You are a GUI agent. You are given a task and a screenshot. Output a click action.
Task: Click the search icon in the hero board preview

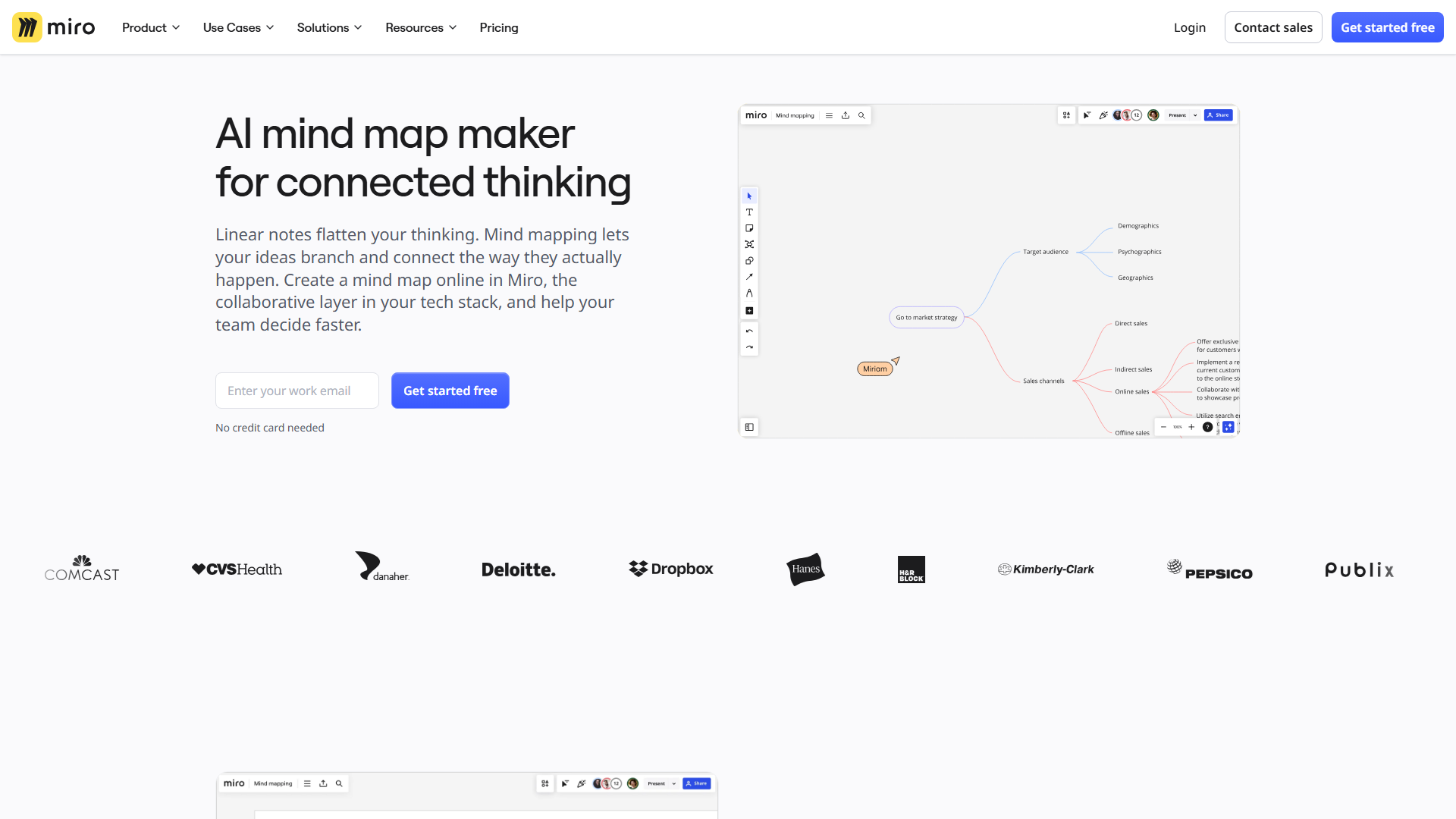click(861, 115)
